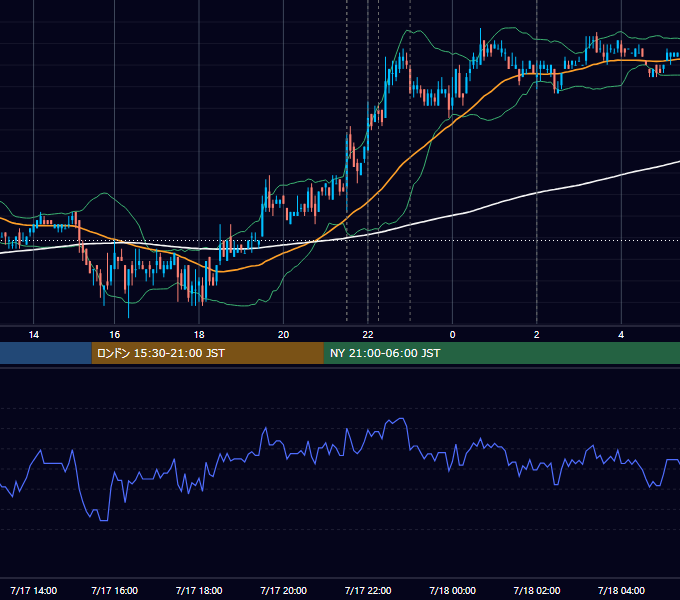The image size is (680, 600).
Task: Click the 7/17 18:00 time label
Action: coord(199,590)
